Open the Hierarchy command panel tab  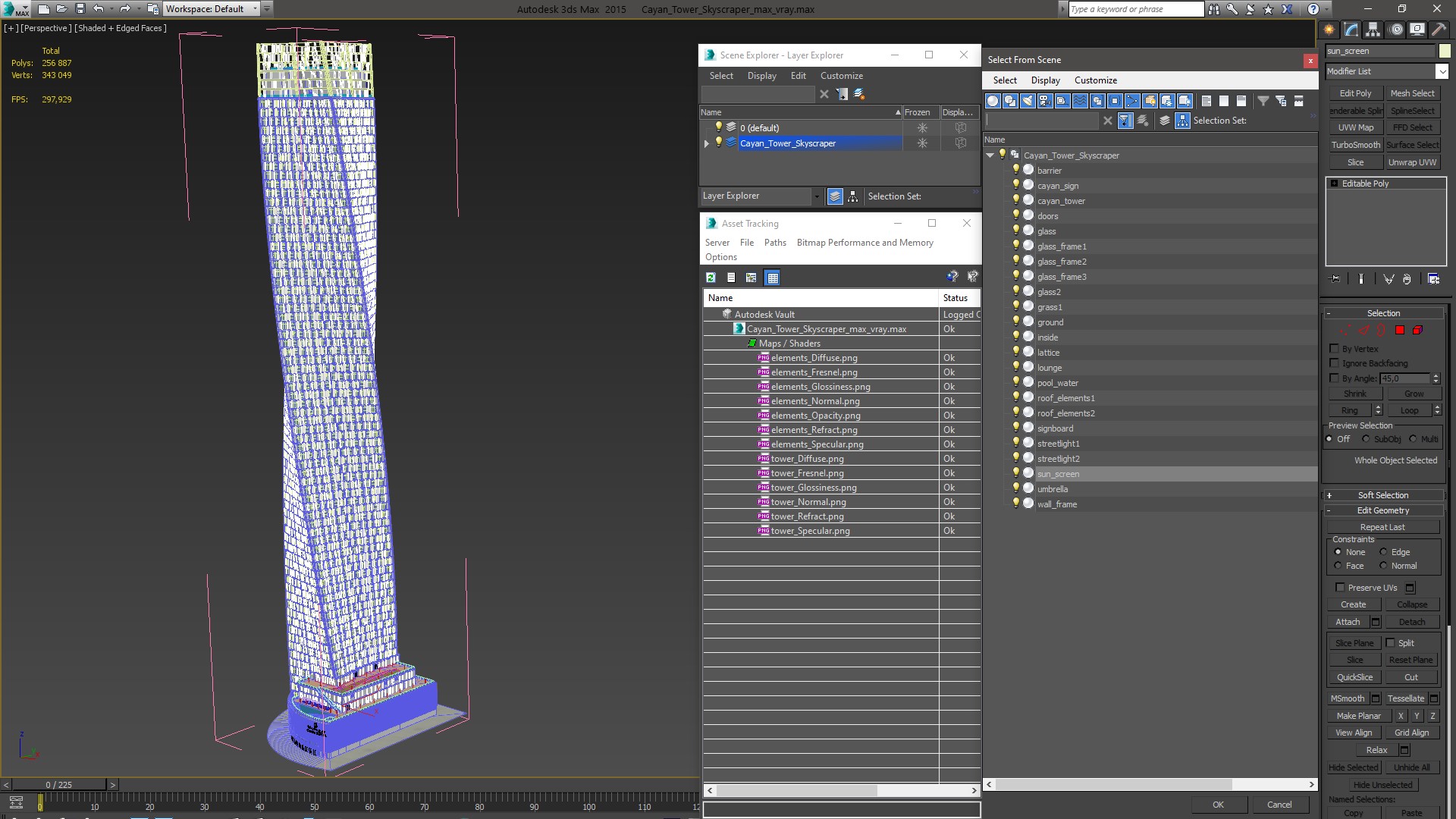(1373, 30)
